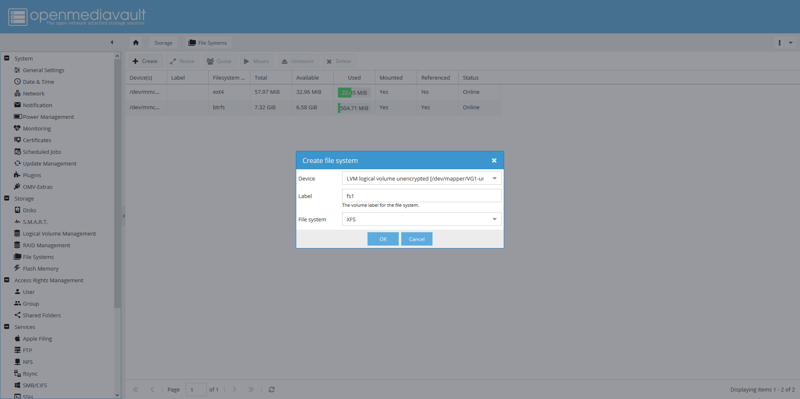
Task: Click Unmount toolbar button
Action: coord(297,61)
